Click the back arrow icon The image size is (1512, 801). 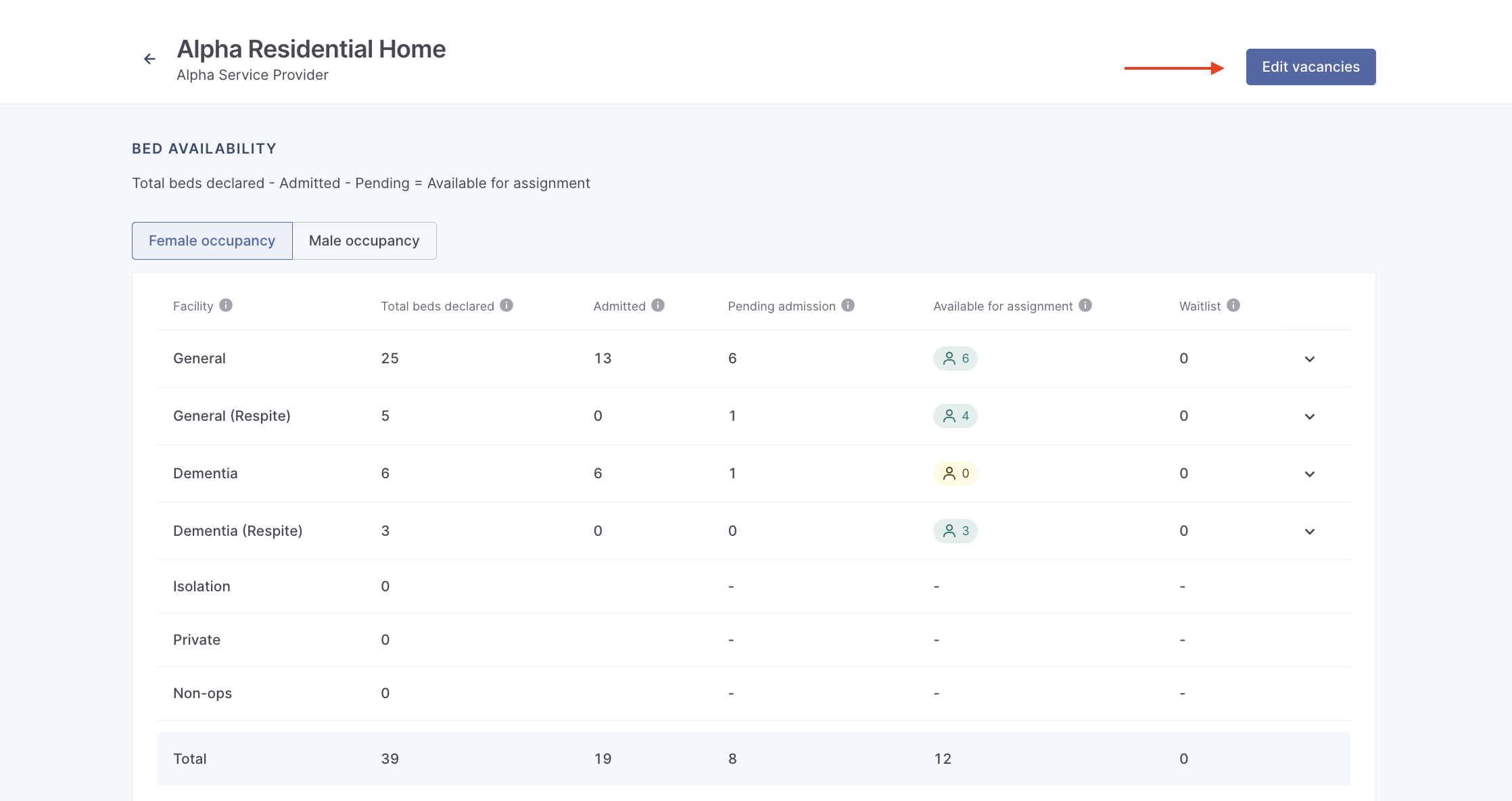point(149,59)
